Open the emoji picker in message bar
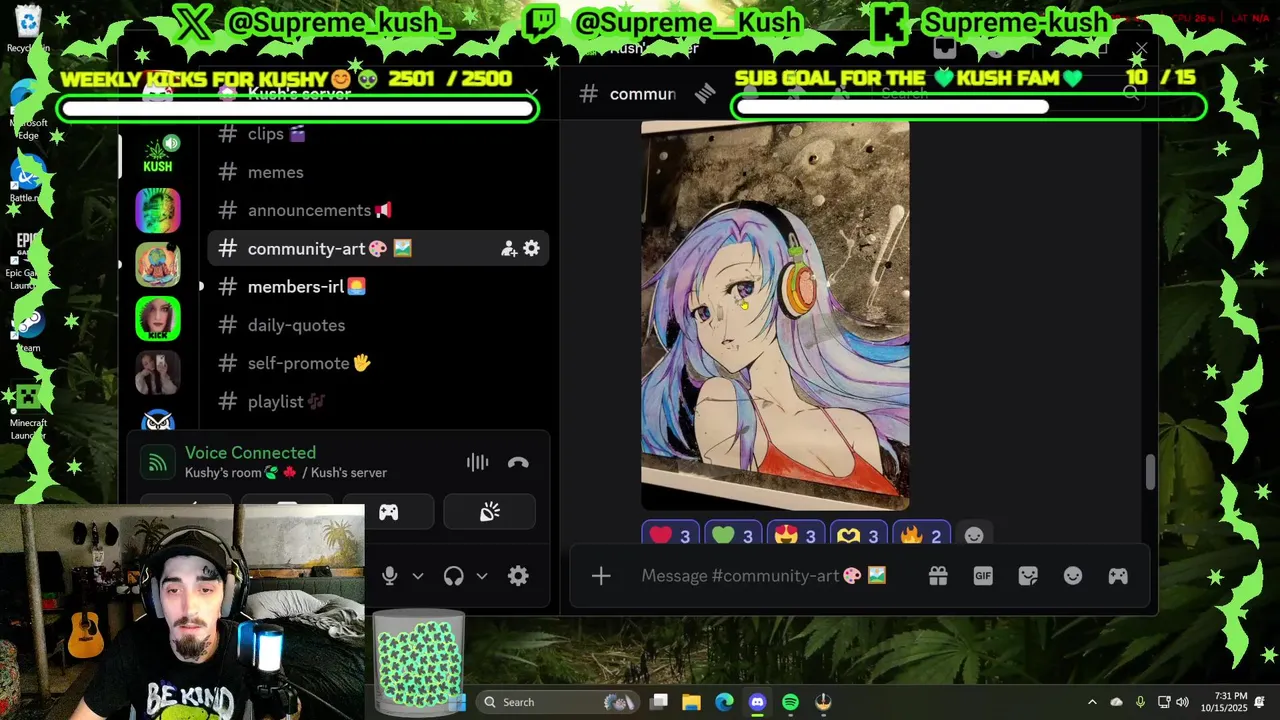The image size is (1280, 720). pos(1073,576)
